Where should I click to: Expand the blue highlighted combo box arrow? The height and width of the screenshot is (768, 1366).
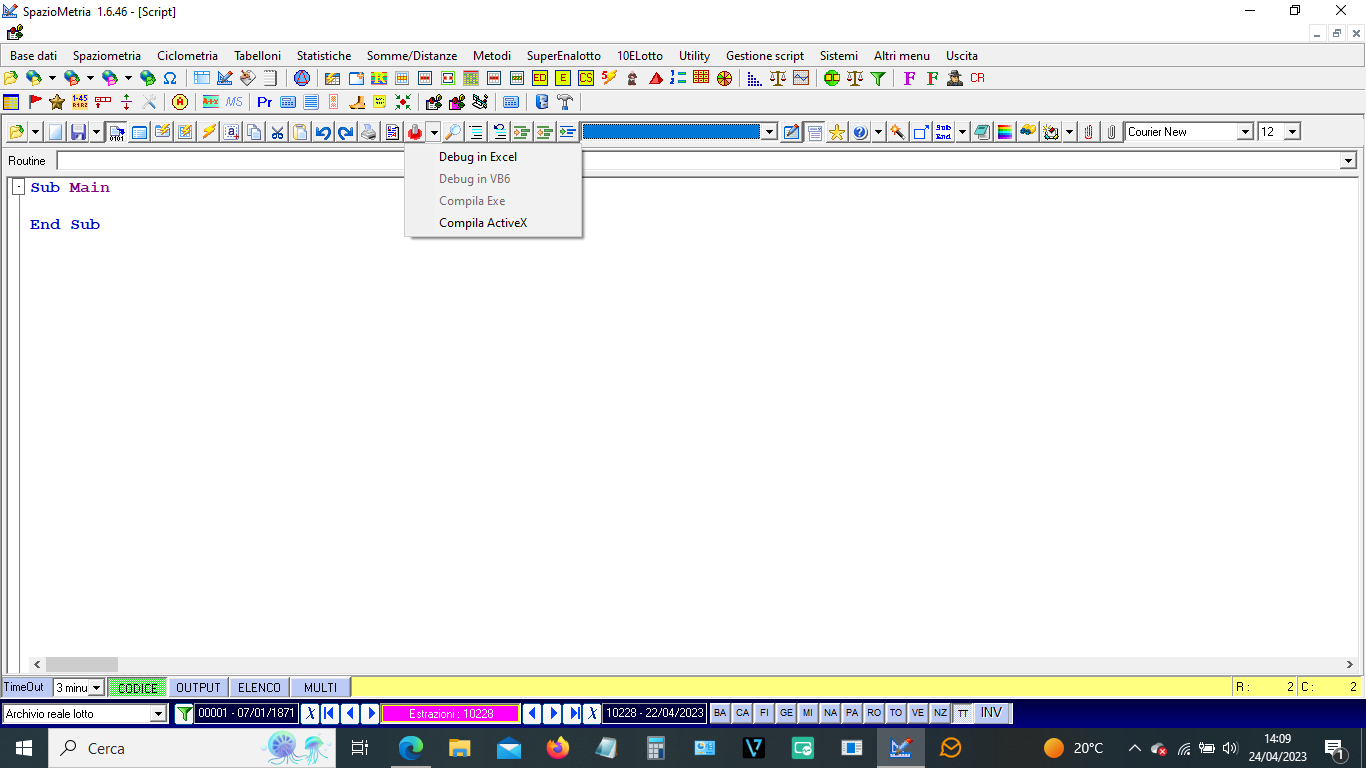point(769,132)
